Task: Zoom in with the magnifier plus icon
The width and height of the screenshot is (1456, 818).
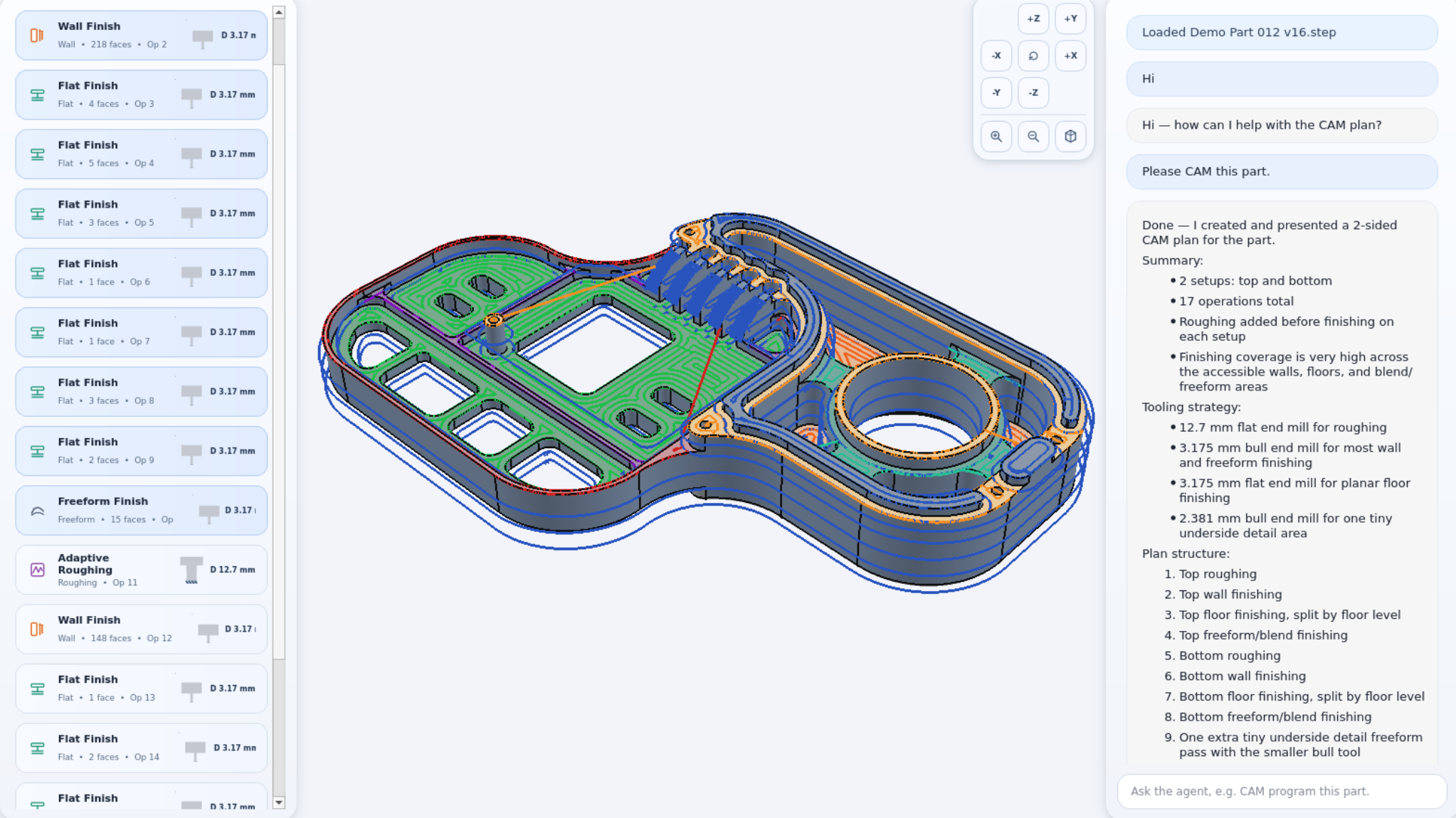Action: pyautogui.click(x=996, y=137)
